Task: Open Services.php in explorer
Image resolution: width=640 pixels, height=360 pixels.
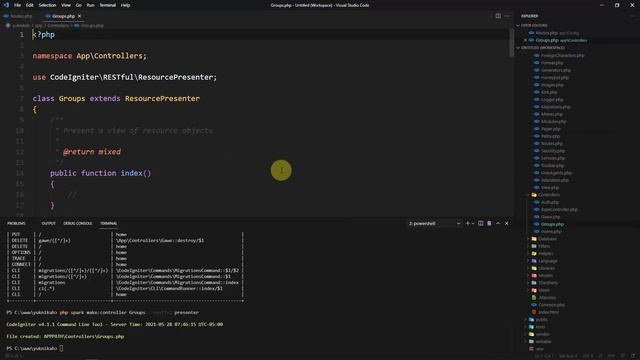Action: point(553,158)
